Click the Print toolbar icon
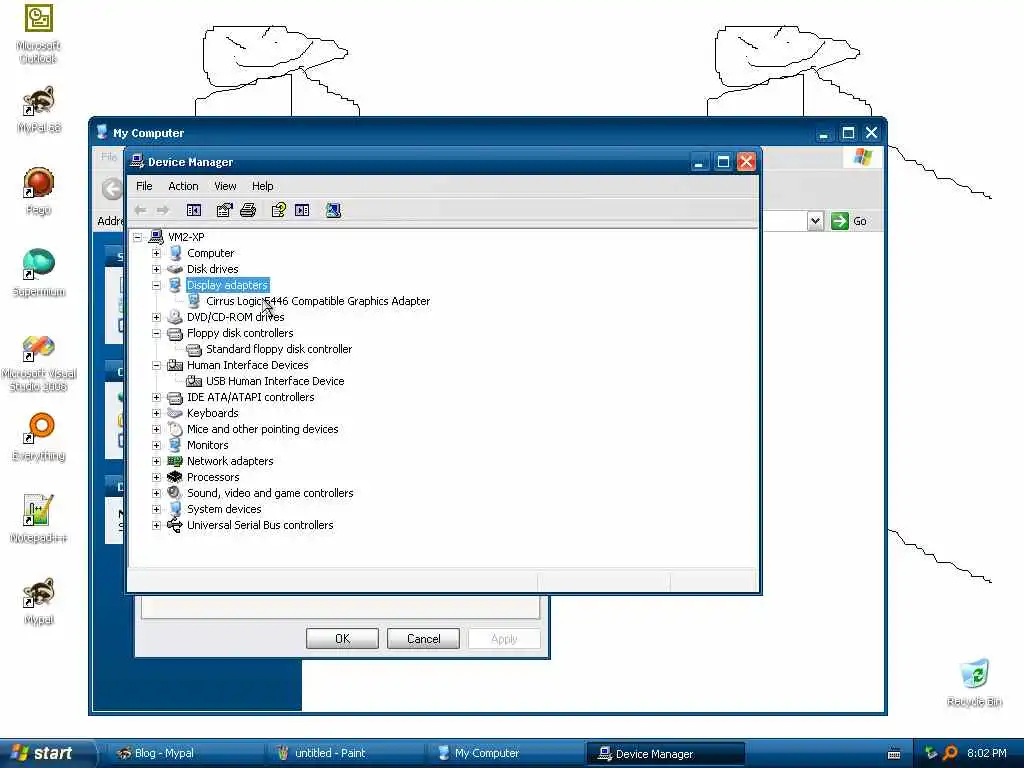1024x768 pixels. point(248,210)
